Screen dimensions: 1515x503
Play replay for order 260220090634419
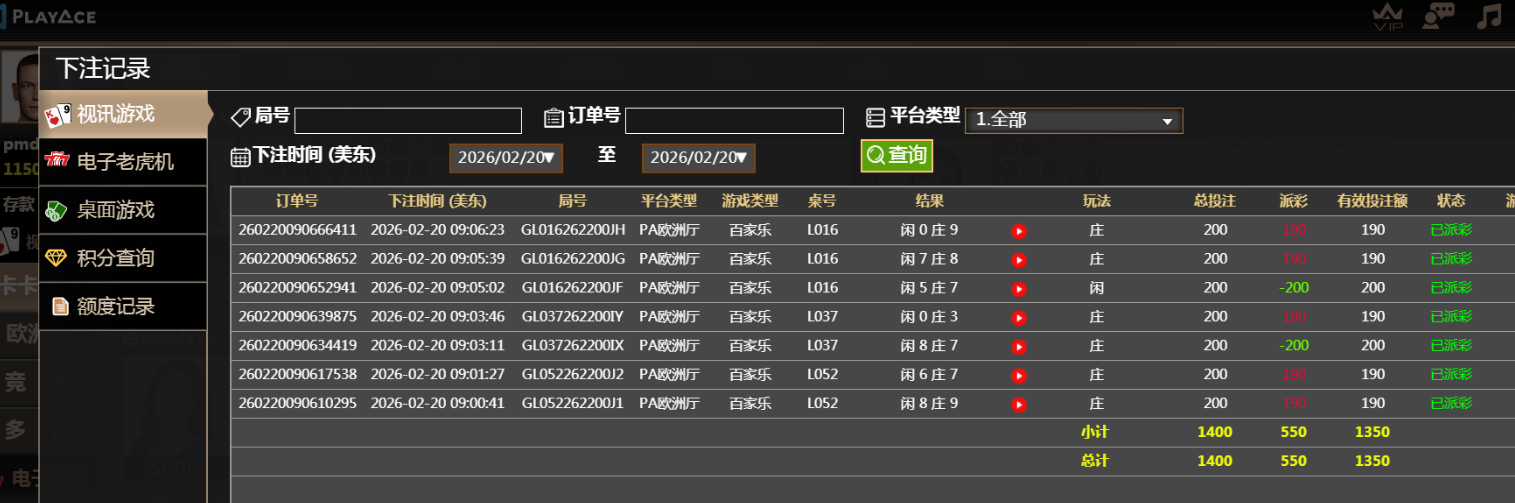pos(1019,347)
